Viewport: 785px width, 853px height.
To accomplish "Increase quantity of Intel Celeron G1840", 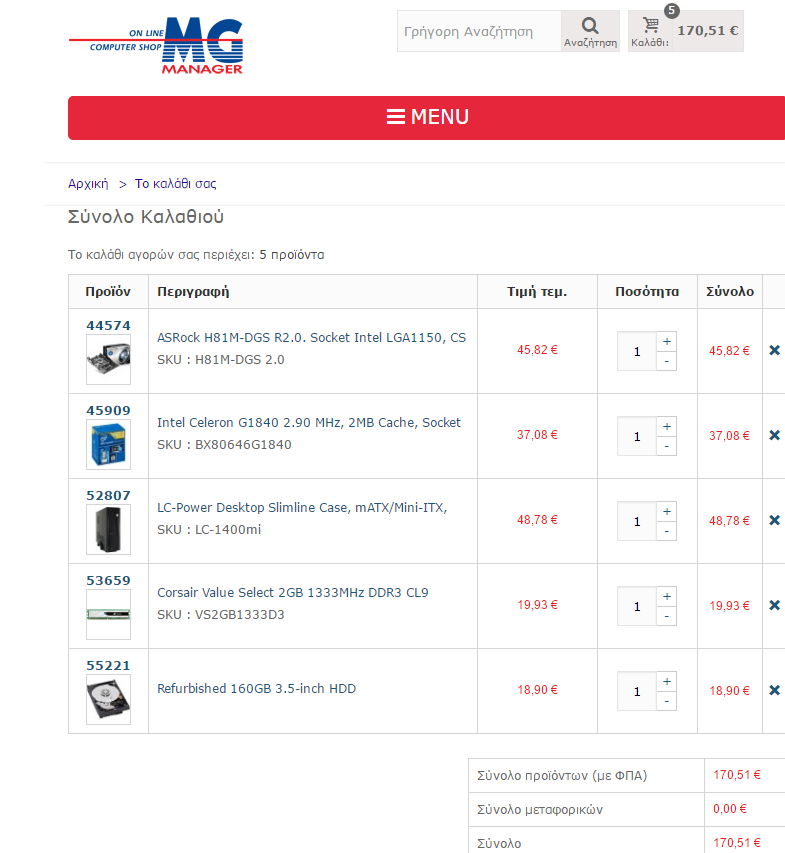I will click(x=666, y=426).
